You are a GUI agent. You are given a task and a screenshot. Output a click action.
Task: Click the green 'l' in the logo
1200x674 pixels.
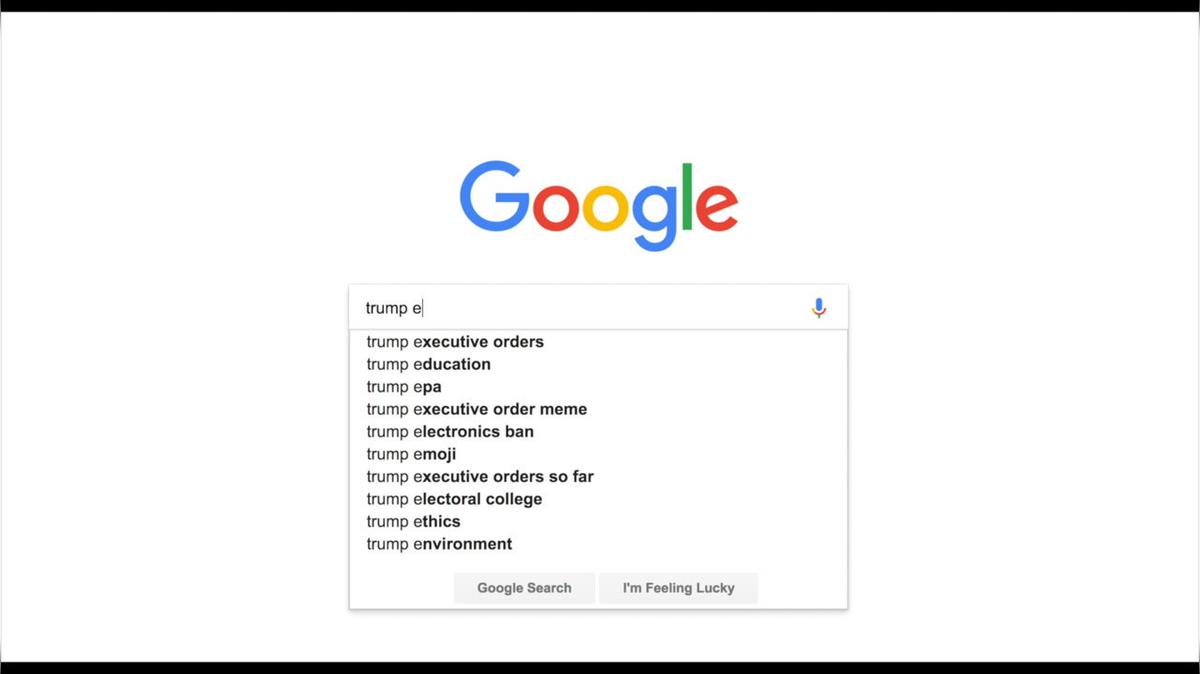click(687, 196)
